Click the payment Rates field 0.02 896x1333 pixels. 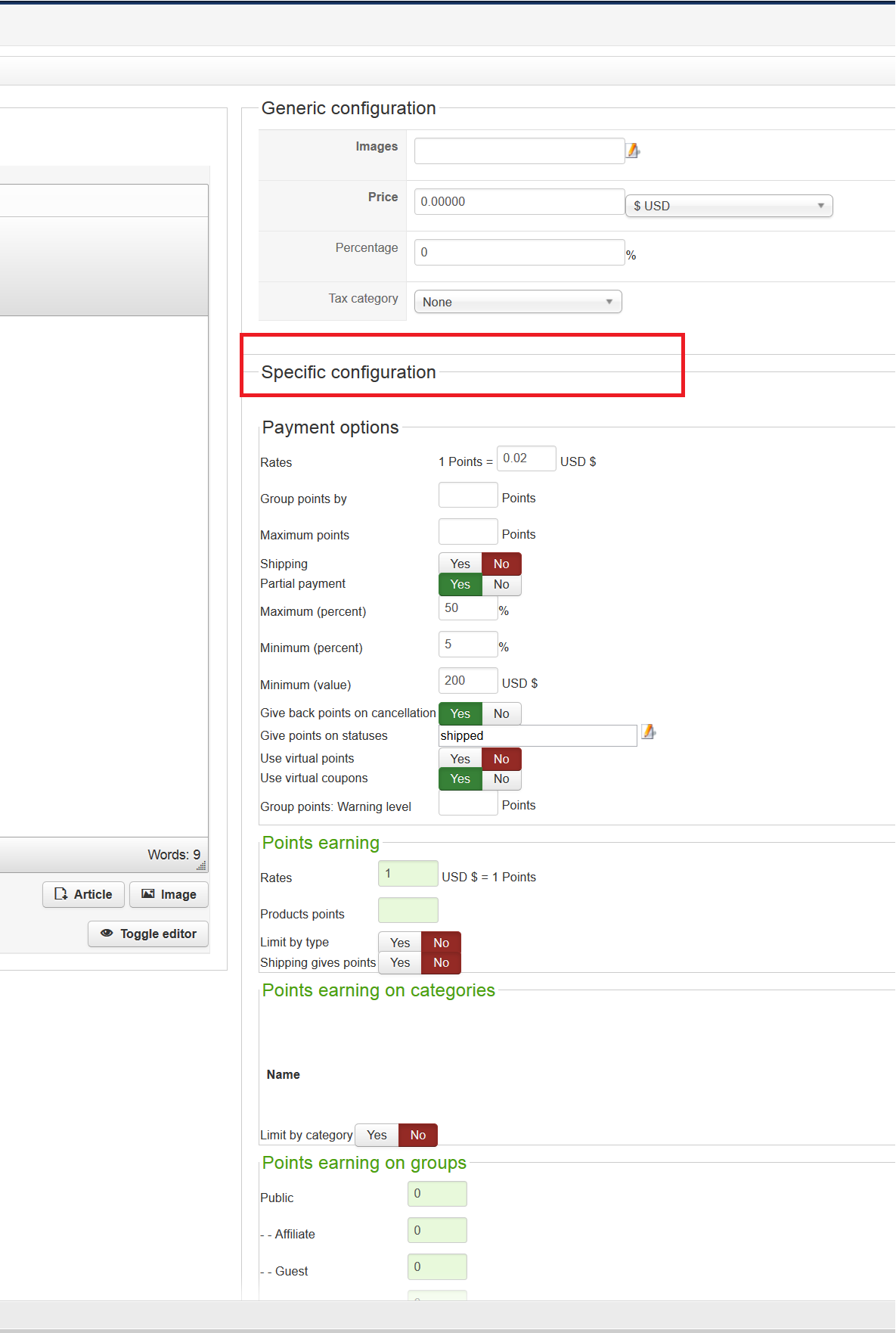point(526,458)
